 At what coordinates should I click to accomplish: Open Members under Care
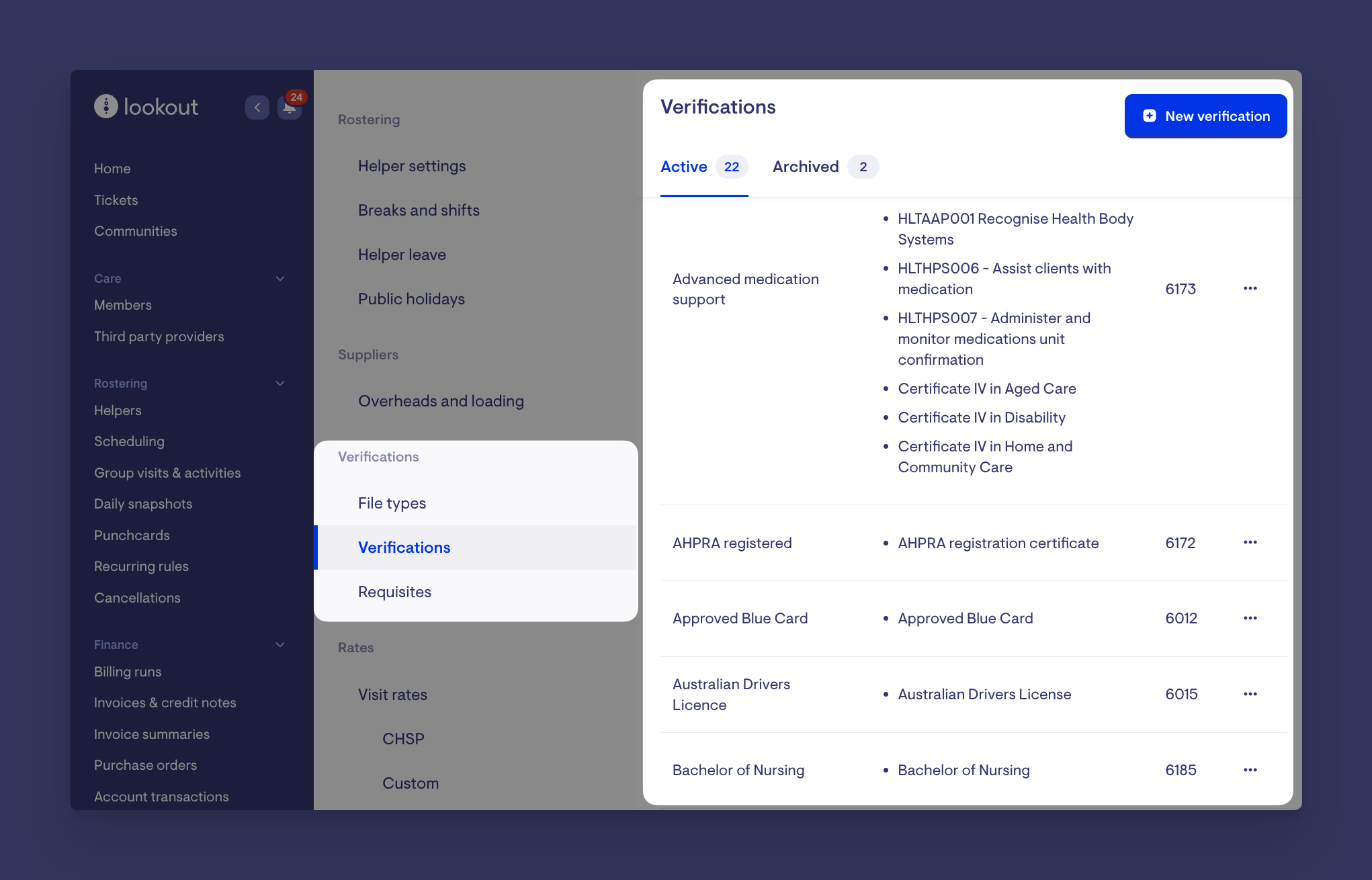(x=123, y=305)
